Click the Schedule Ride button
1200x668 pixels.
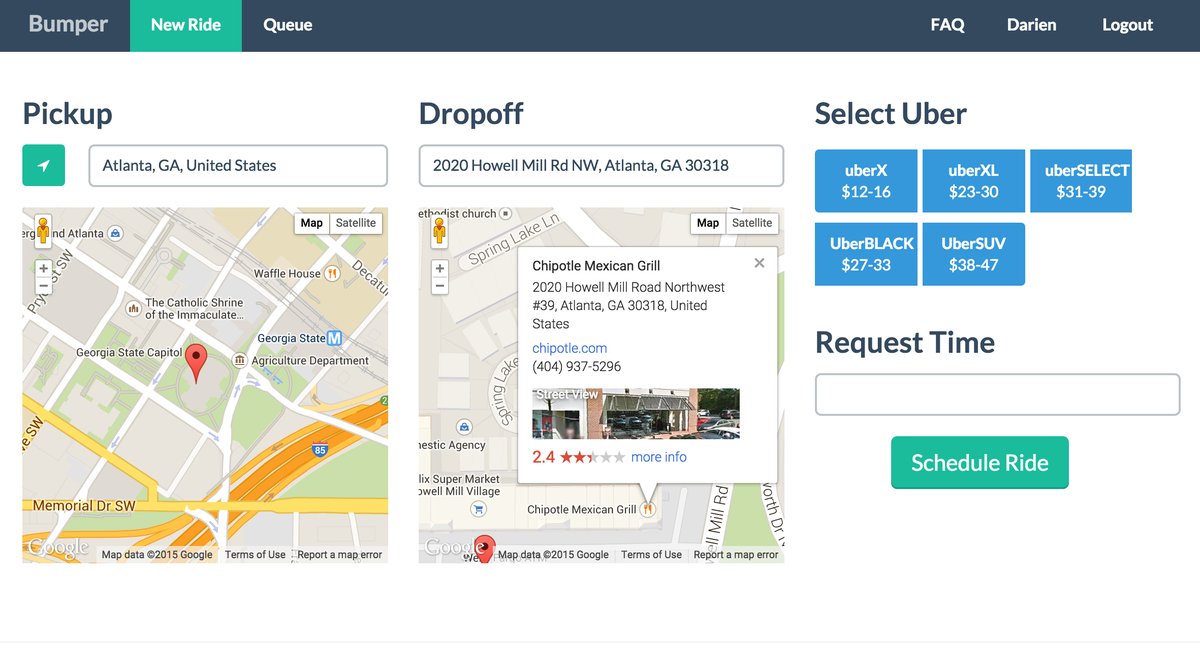tap(980, 463)
